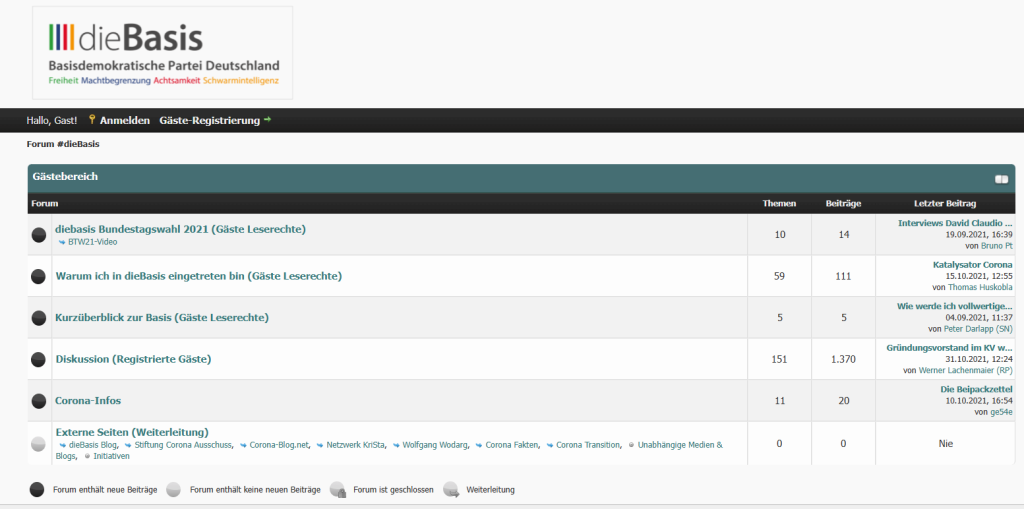Open the Gäste-Registrierung page
This screenshot has width=1024, height=509.
click(x=209, y=120)
